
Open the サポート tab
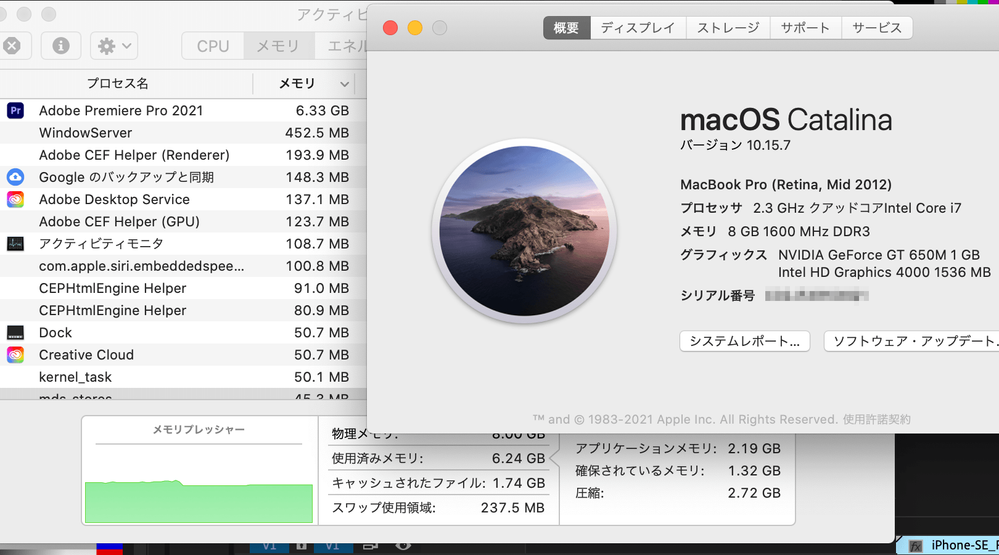tap(806, 28)
